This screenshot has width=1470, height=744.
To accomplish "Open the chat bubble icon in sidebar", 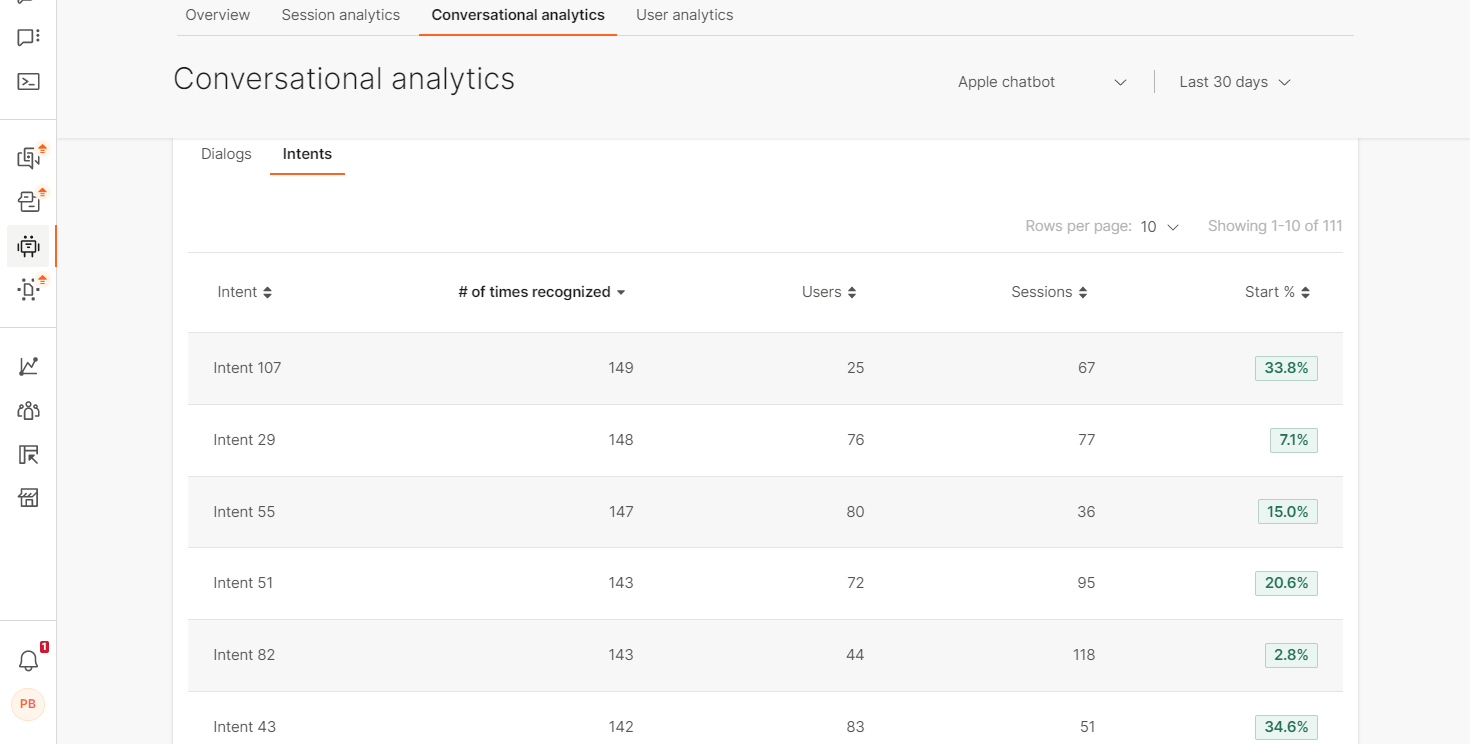I will (x=28, y=38).
